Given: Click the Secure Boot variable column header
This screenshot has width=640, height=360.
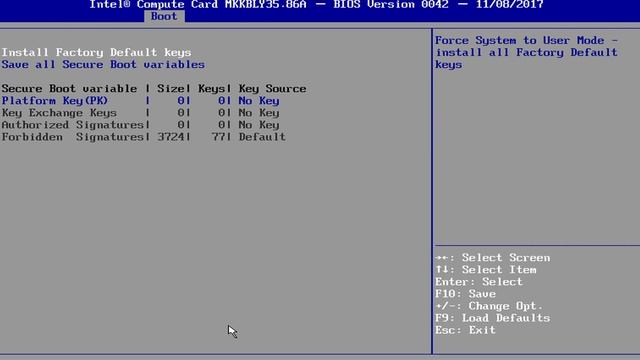Looking at the screenshot, I should [69, 89].
